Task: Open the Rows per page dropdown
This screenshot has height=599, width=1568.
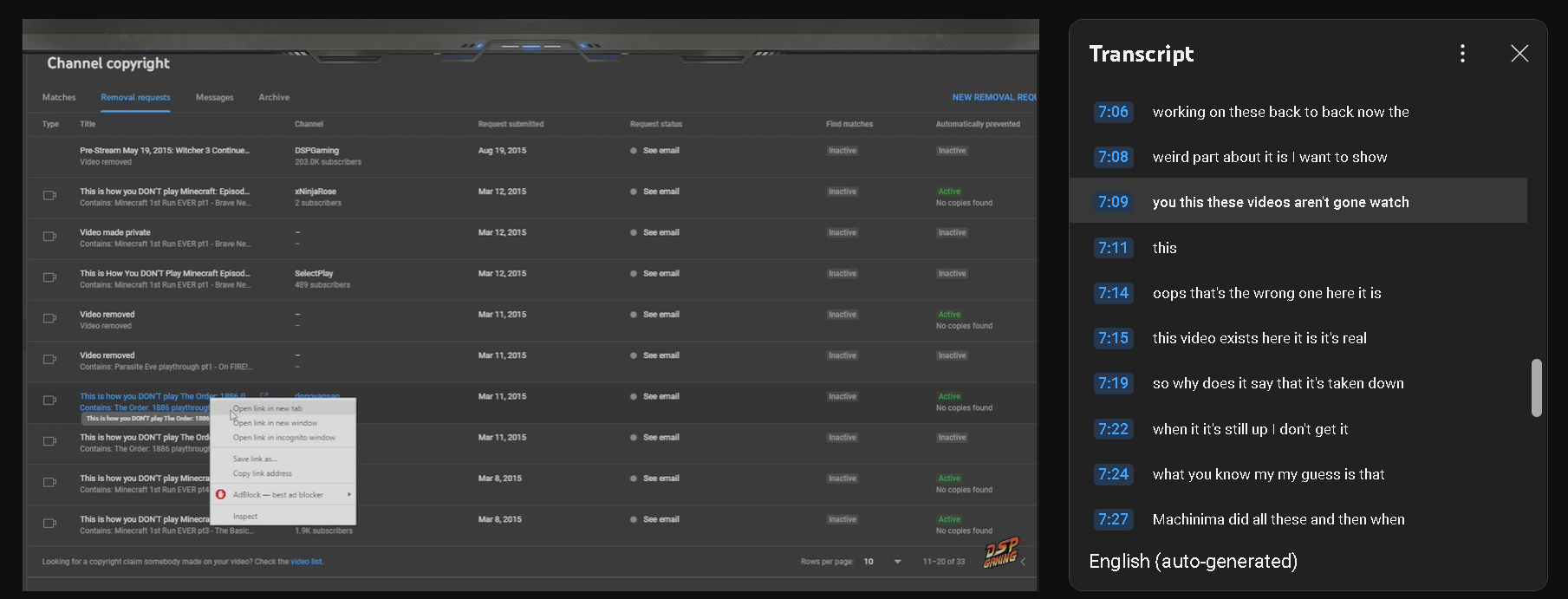Action: (882, 562)
